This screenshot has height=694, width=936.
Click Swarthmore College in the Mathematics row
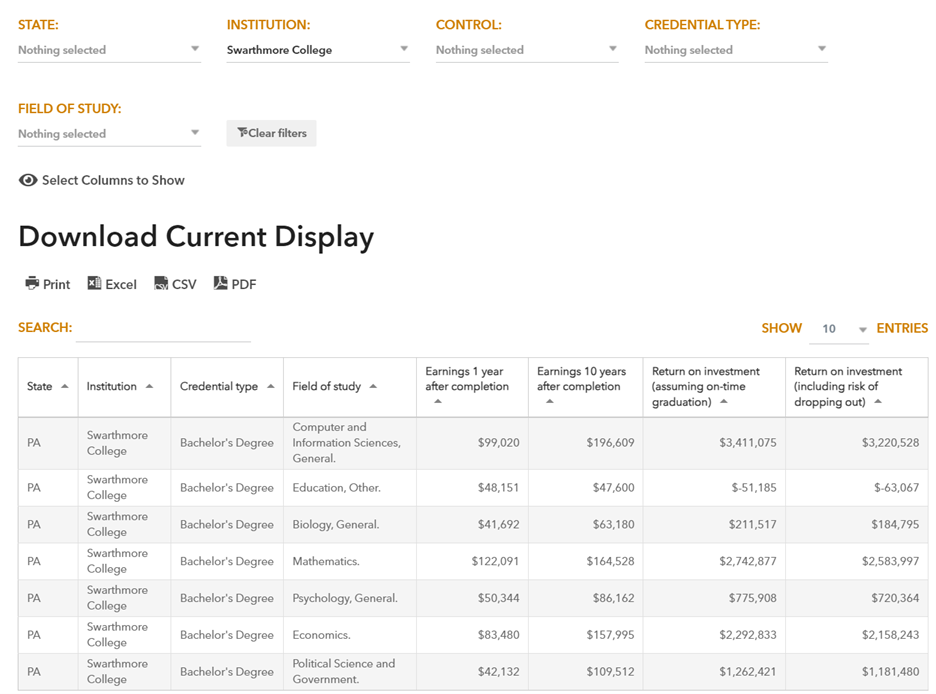(x=117, y=561)
